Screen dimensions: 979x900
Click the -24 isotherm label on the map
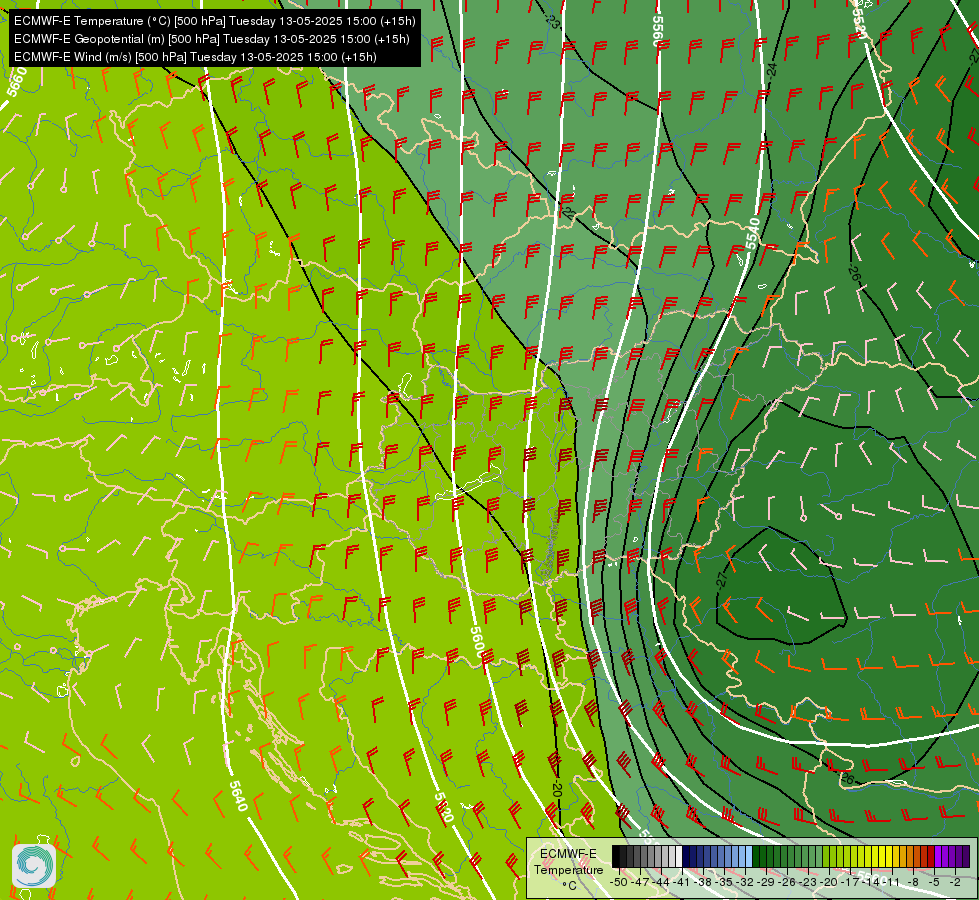pyautogui.click(x=772, y=70)
